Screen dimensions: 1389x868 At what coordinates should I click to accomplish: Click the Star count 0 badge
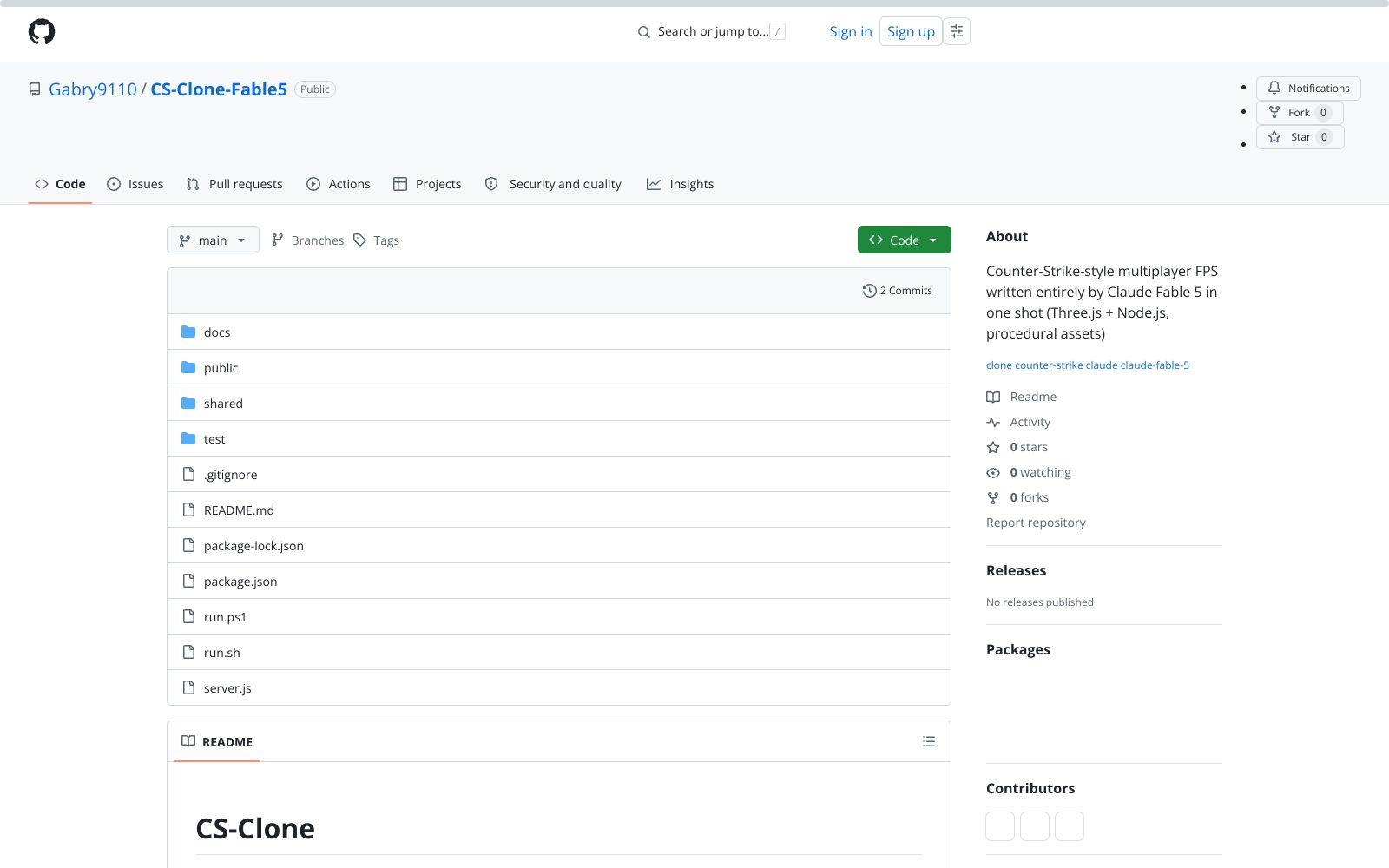click(x=1324, y=137)
